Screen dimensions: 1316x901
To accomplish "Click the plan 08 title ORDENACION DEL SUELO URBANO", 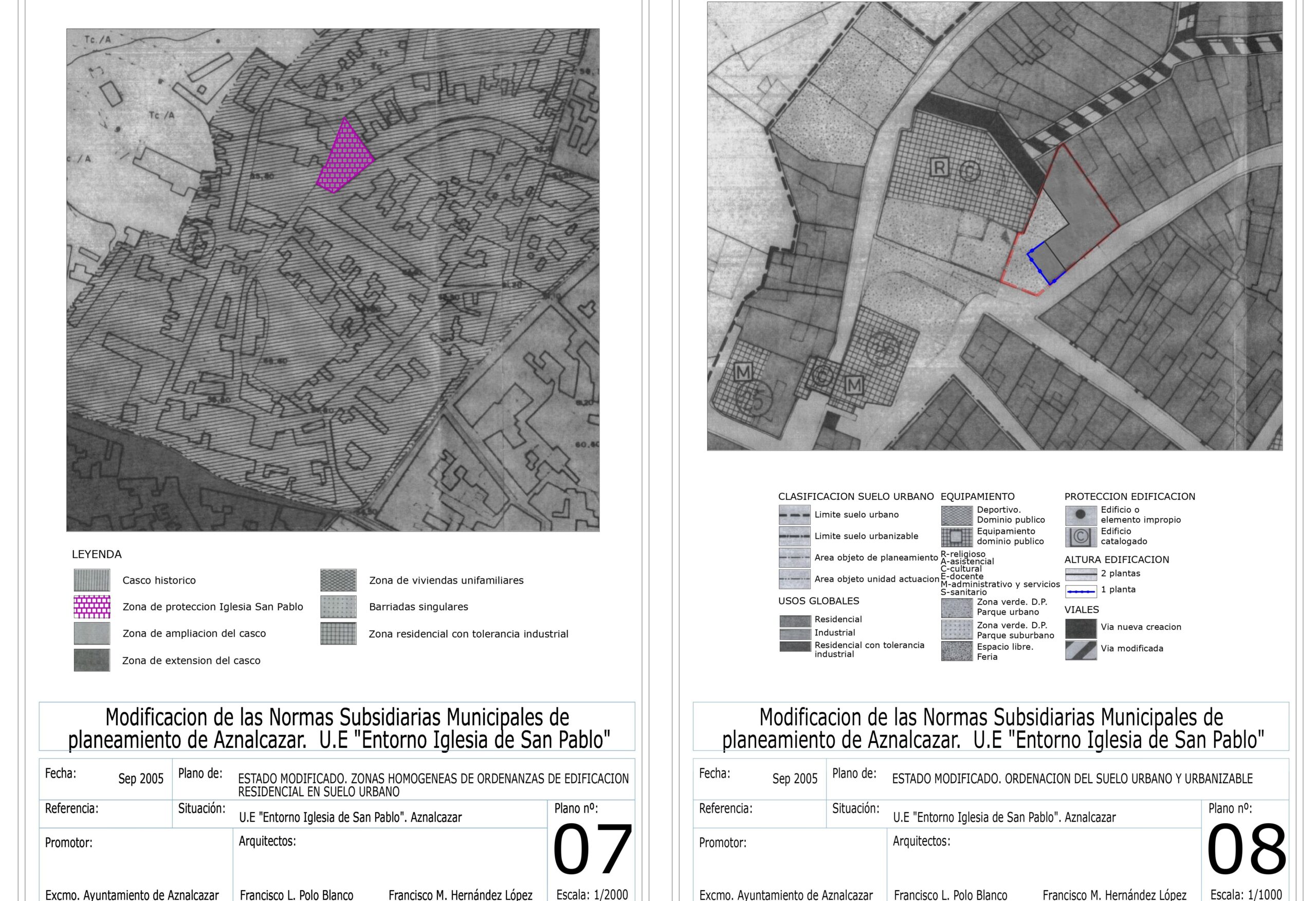I will [x=1072, y=779].
